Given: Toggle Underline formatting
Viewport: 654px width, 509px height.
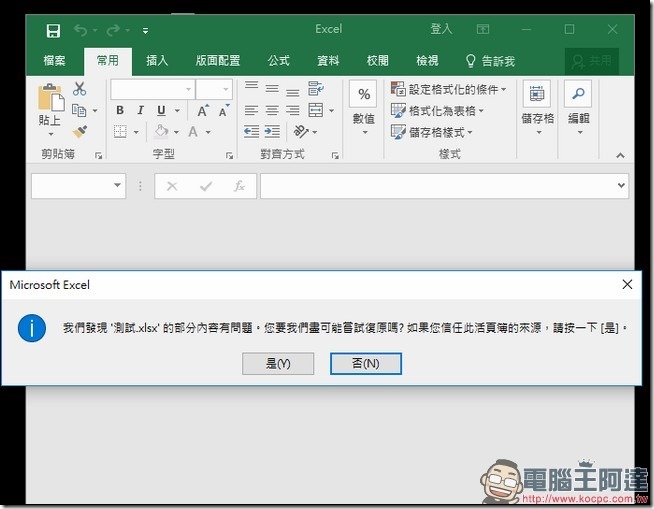Looking at the screenshot, I should (x=158, y=111).
